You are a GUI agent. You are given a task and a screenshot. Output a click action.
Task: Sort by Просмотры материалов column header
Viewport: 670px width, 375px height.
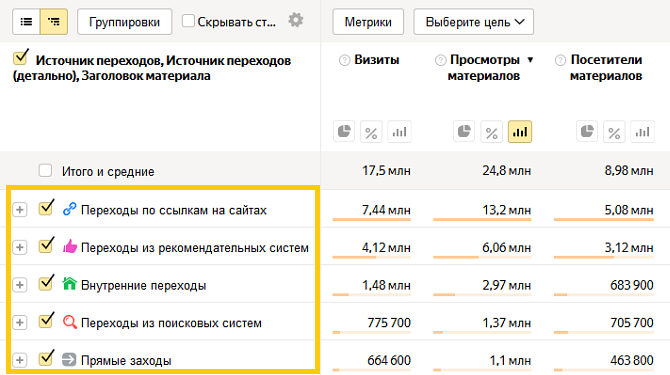(484, 67)
